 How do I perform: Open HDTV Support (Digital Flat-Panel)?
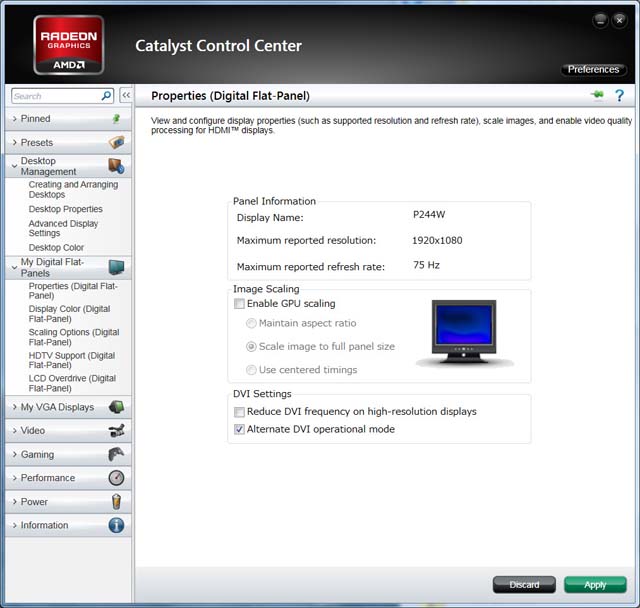[x=72, y=360]
